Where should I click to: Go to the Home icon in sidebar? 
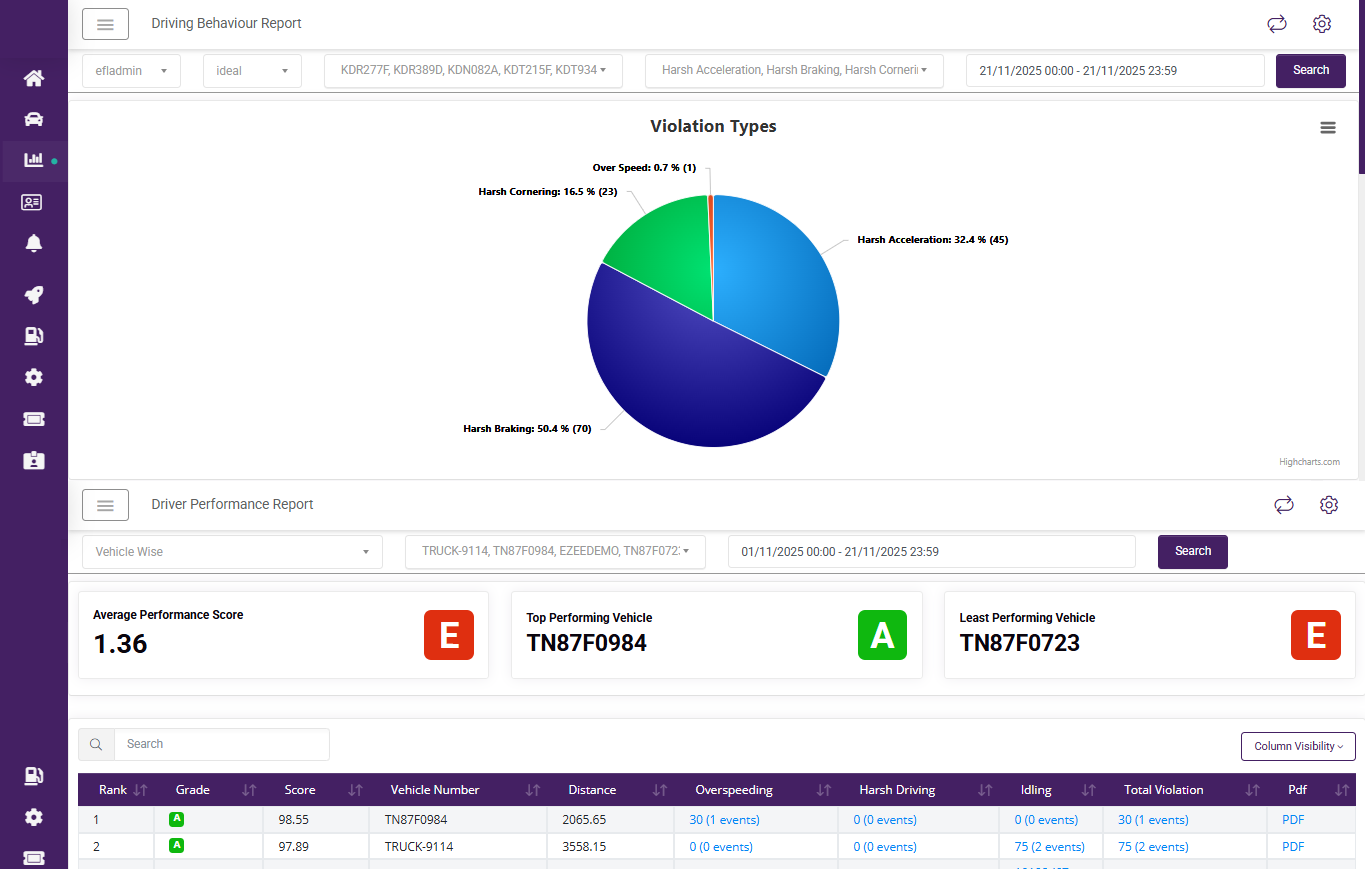click(x=34, y=78)
